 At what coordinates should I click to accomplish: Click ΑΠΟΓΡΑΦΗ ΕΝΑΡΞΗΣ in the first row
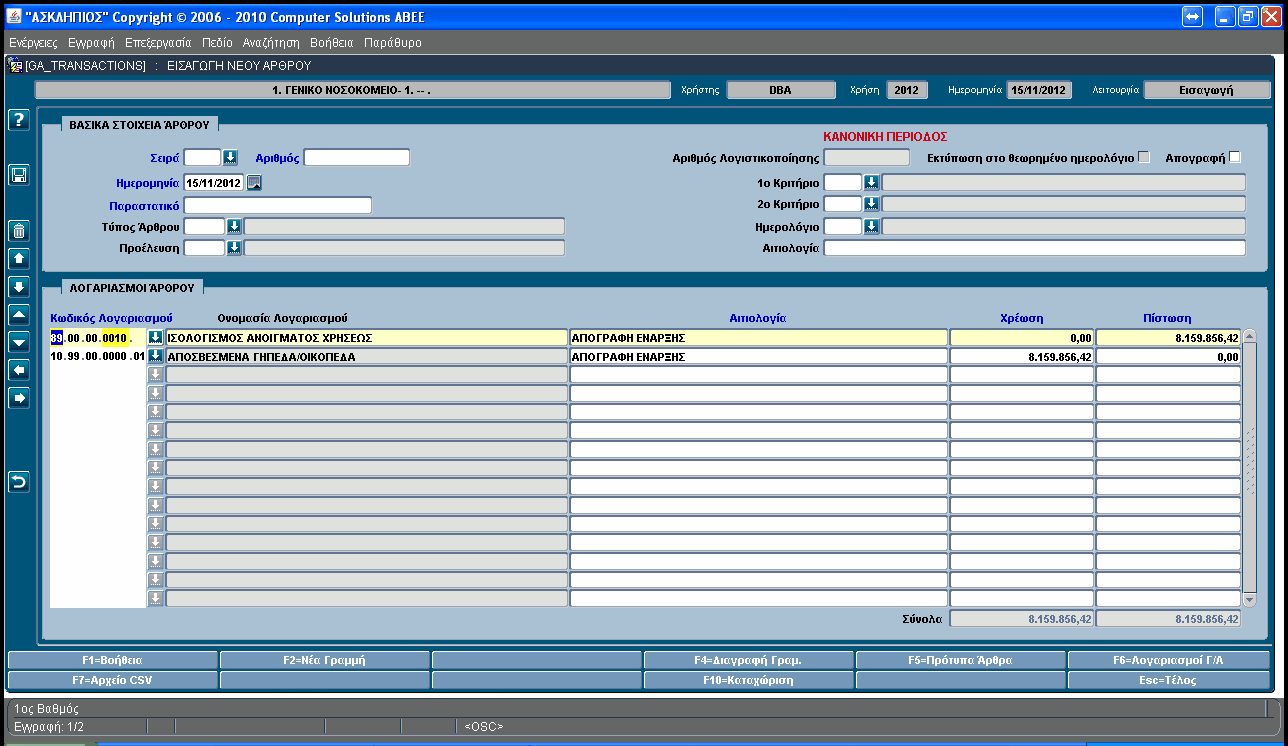coord(758,338)
